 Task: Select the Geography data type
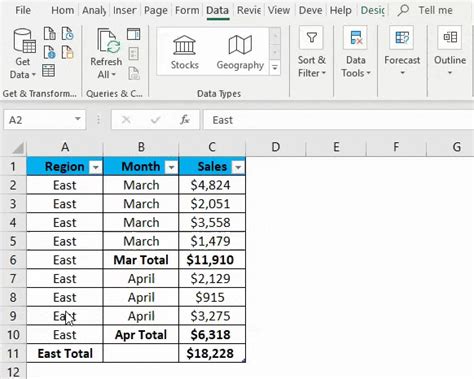(x=240, y=52)
